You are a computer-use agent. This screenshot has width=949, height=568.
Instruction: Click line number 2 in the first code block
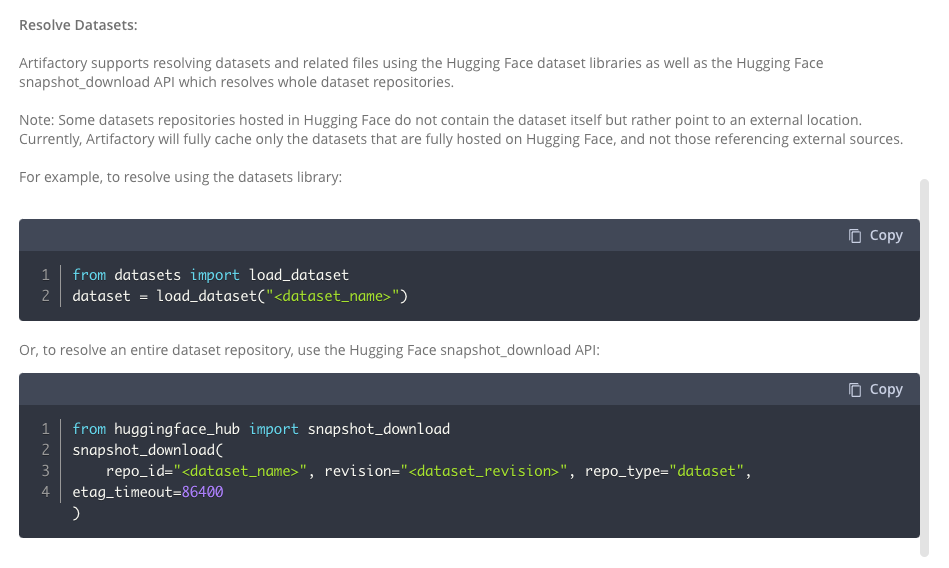click(45, 296)
